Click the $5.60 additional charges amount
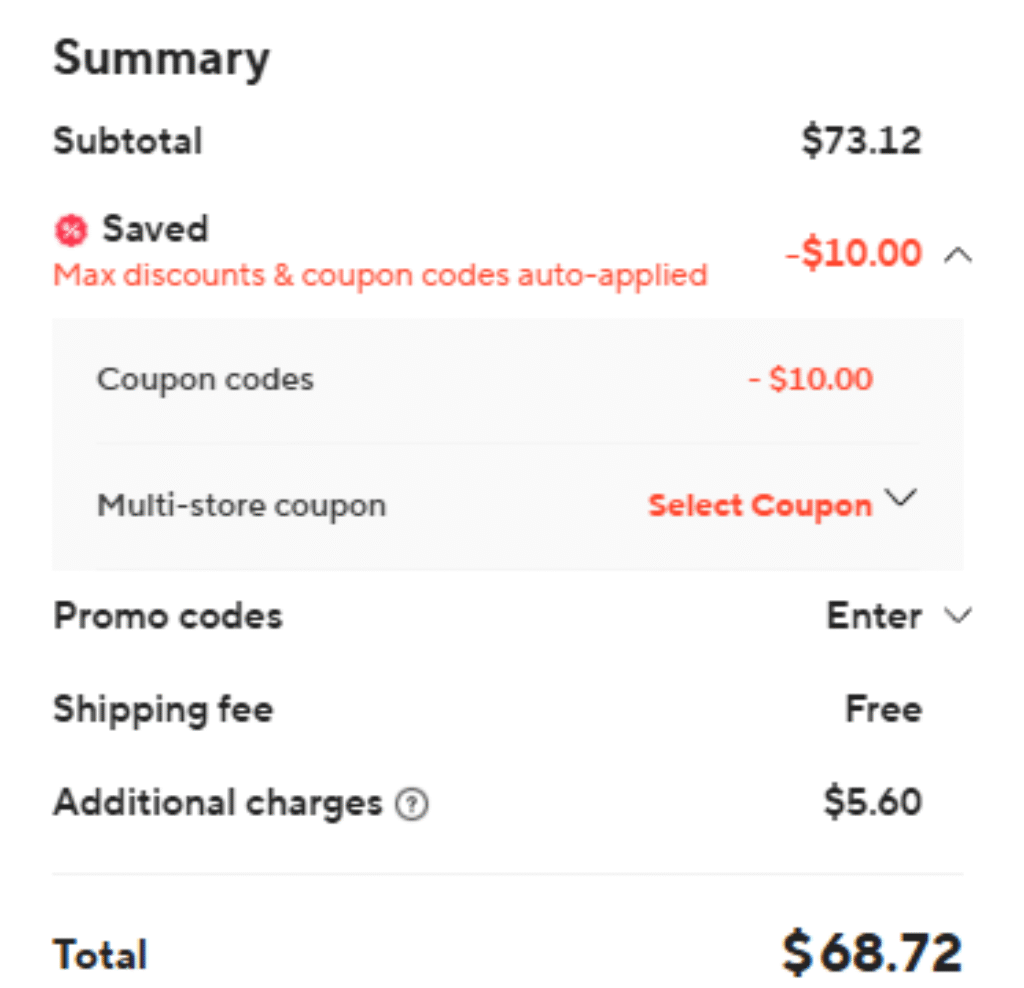1024x988 pixels. [x=872, y=802]
